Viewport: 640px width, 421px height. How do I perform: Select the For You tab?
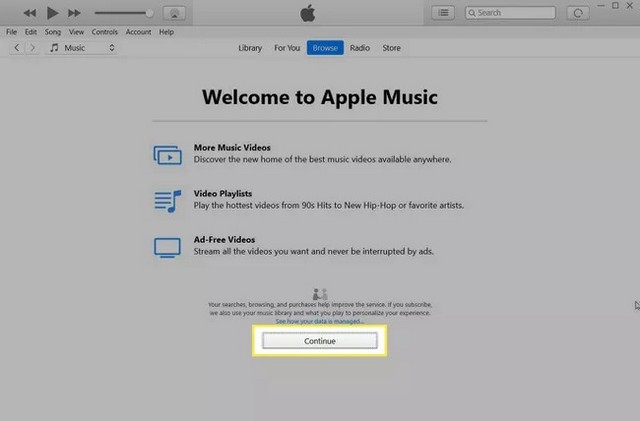click(287, 48)
